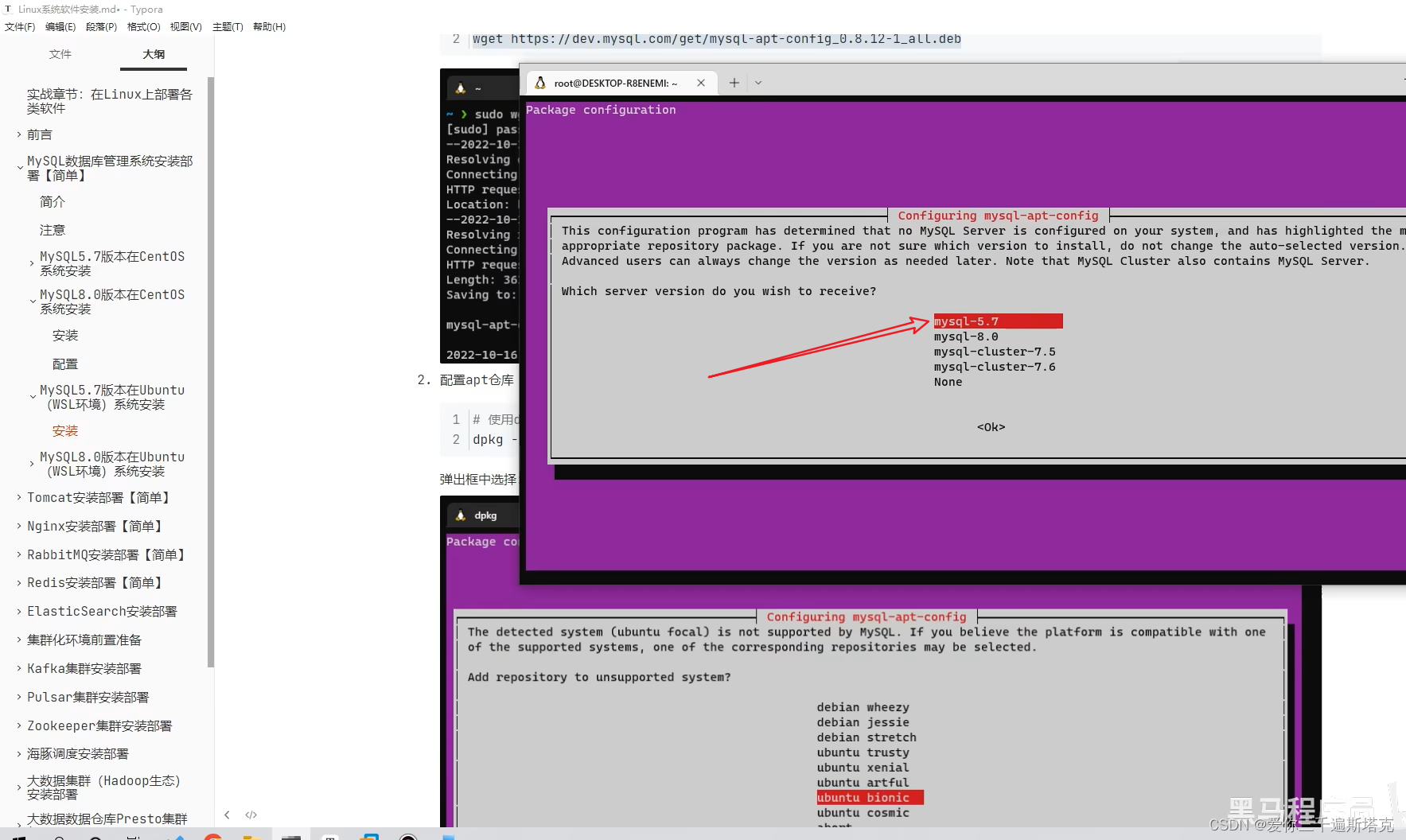Image resolution: width=1406 pixels, height=840 pixels.
Task: Open the terminal tab dropdown chevron
Action: tap(758, 82)
